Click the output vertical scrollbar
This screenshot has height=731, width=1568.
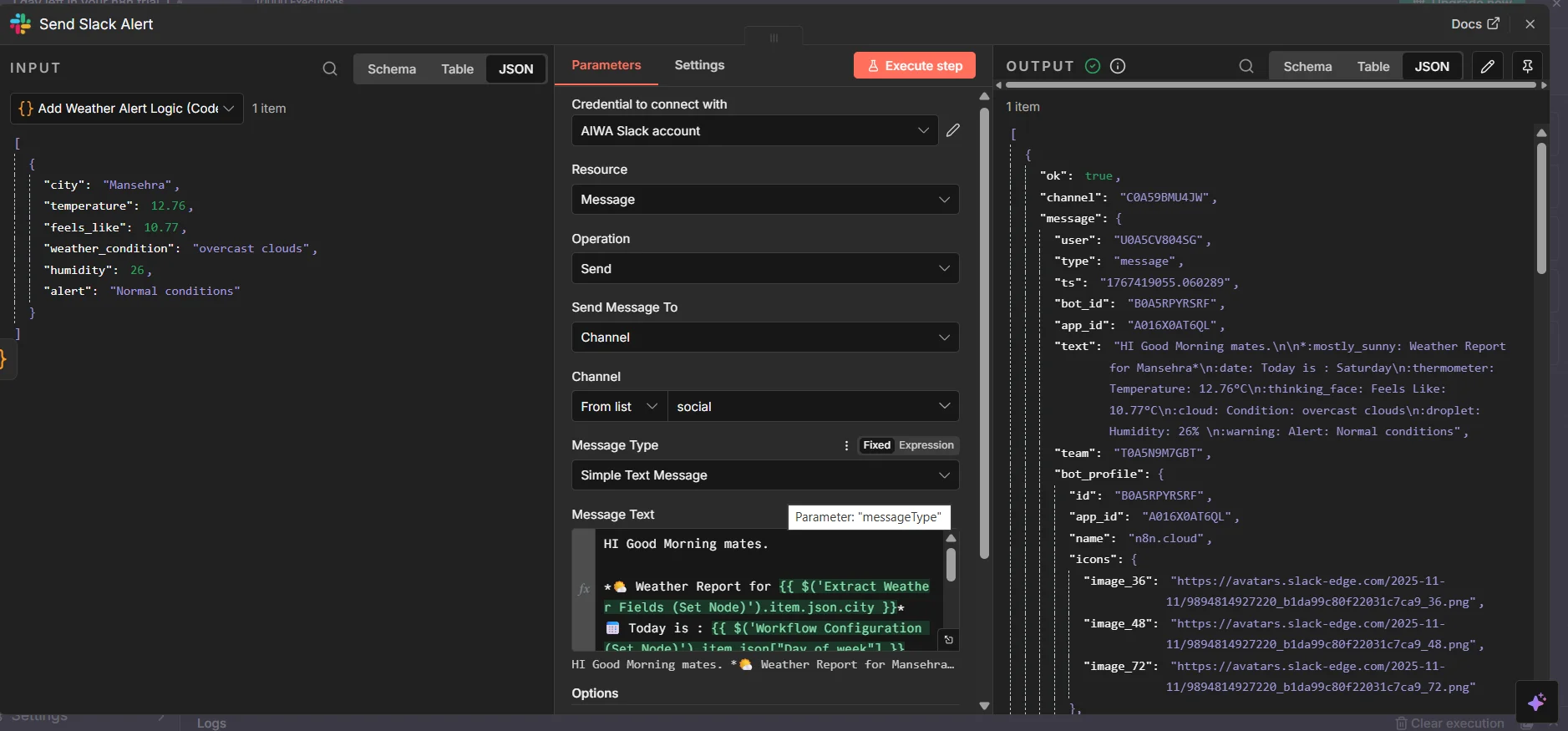tap(1541, 209)
